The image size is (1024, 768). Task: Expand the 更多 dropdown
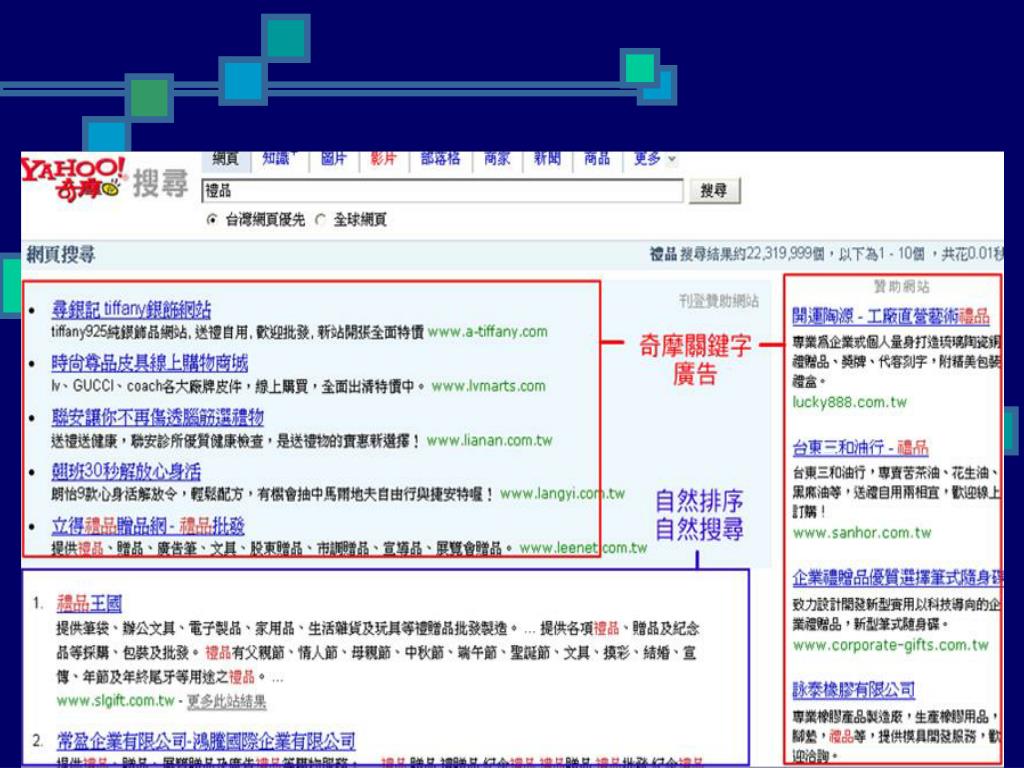[654, 159]
